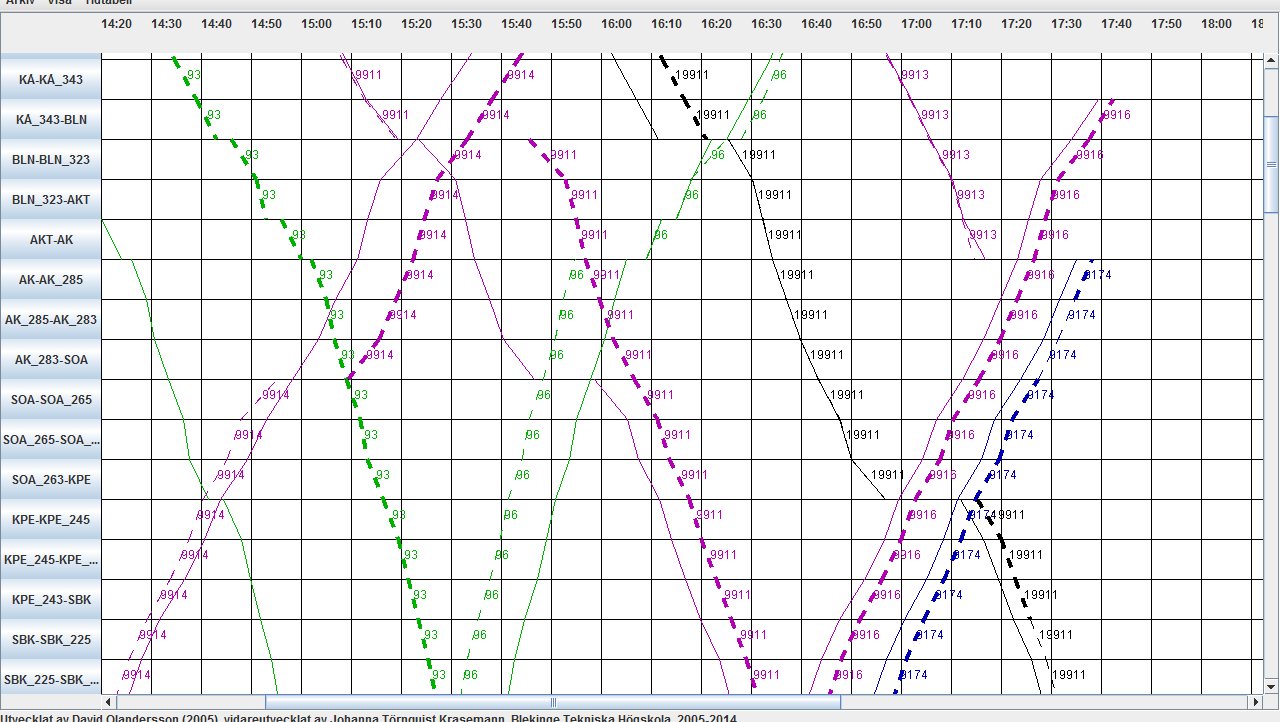Click the KPE_243-SBK row label
Viewport: 1280px width, 722px height.
tap(51, 599)
